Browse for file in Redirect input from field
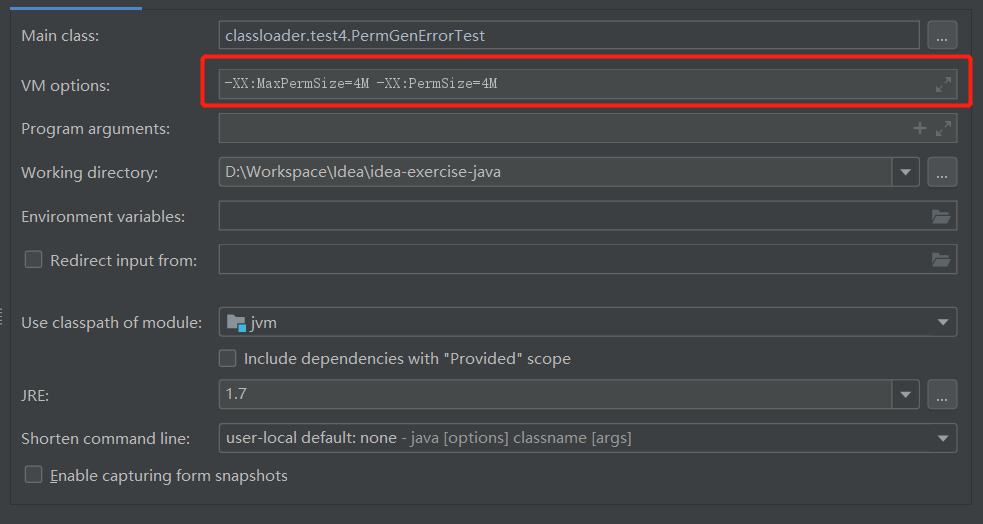 pyautogui.click(x=941, y=259)
